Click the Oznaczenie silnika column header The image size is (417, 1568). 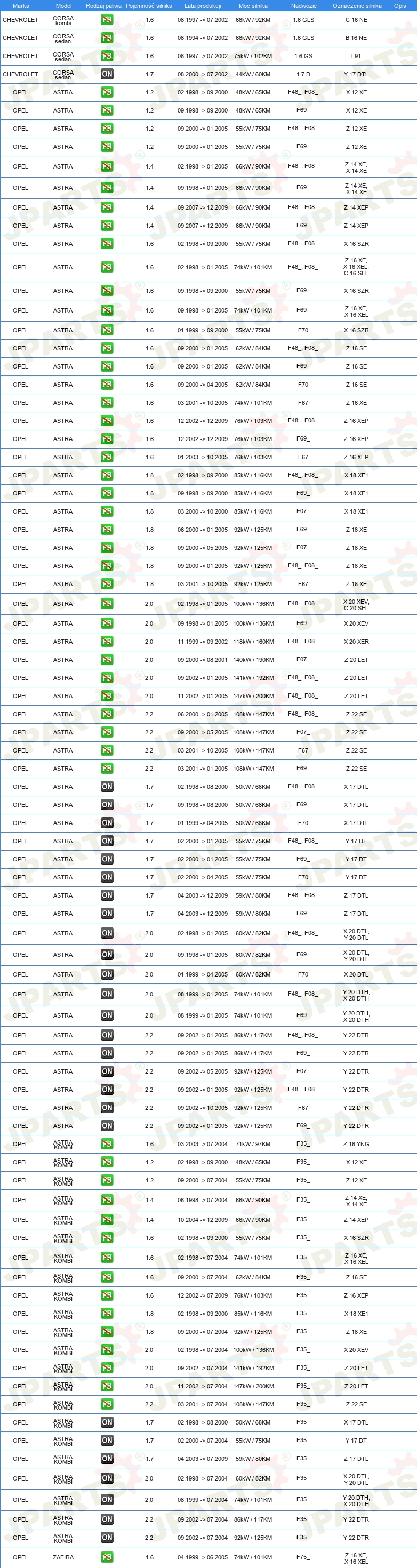tap(357, 6)
